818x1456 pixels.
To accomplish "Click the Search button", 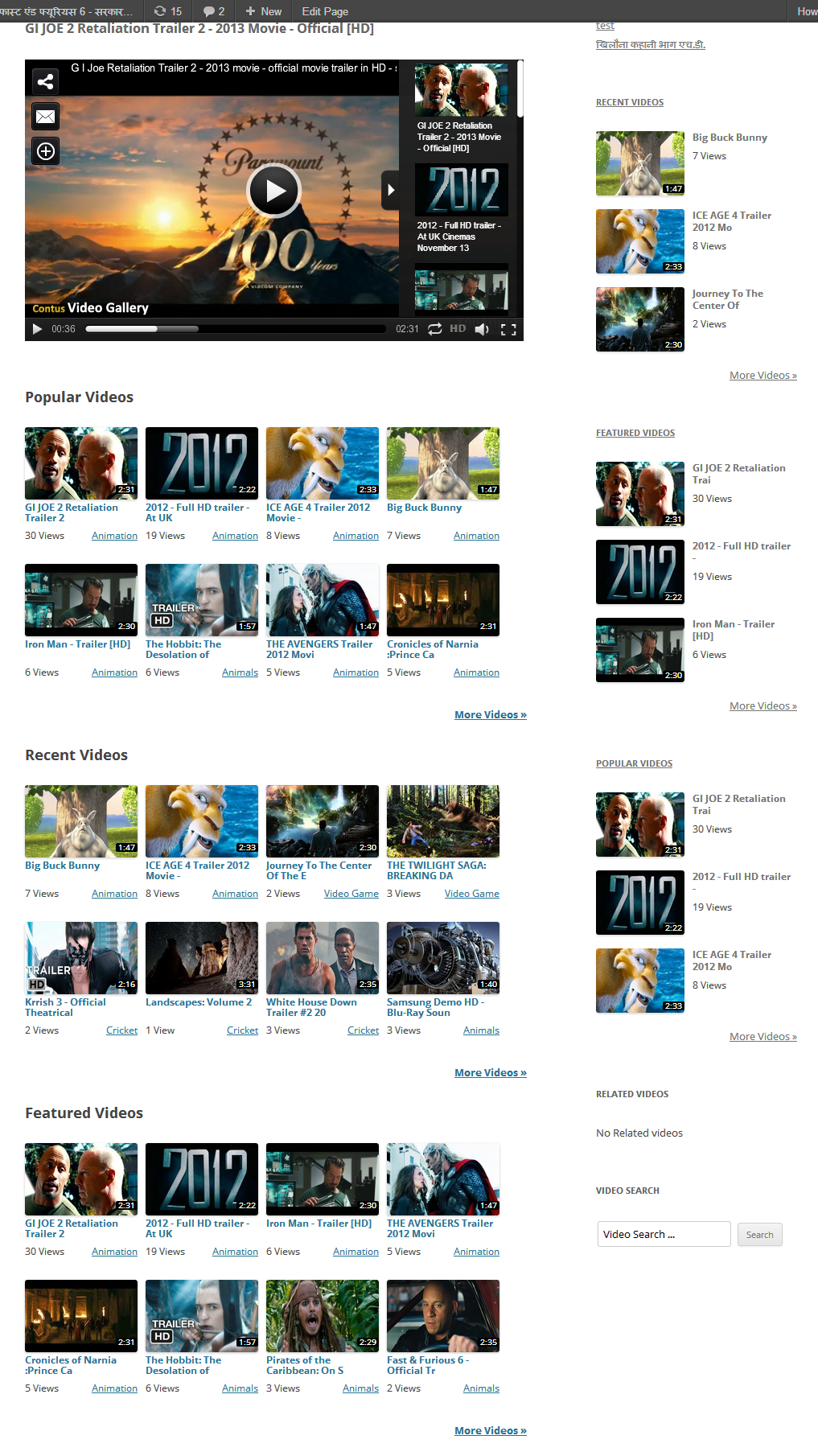I will [x=759, y=1235].
